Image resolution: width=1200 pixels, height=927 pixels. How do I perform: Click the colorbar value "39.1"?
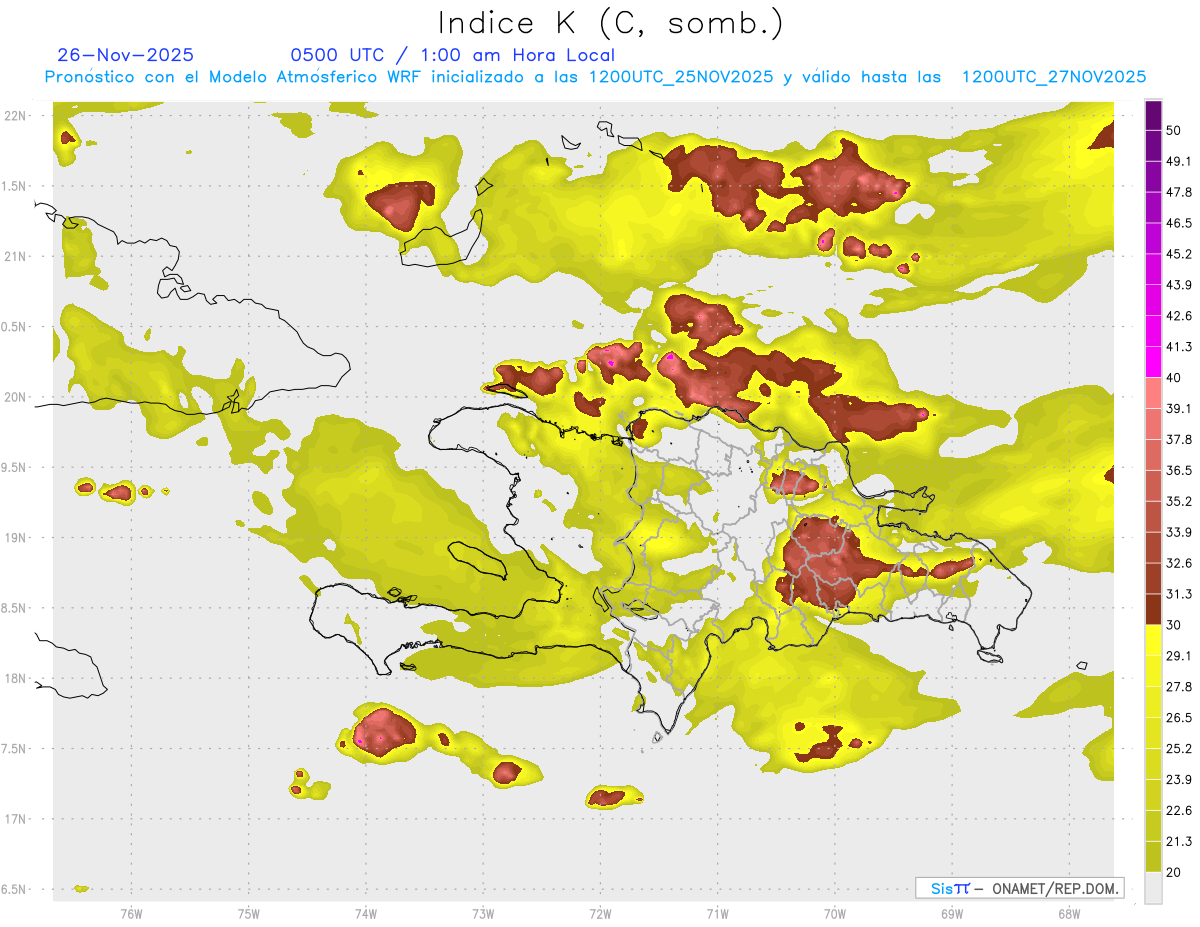coord(1179,408)
